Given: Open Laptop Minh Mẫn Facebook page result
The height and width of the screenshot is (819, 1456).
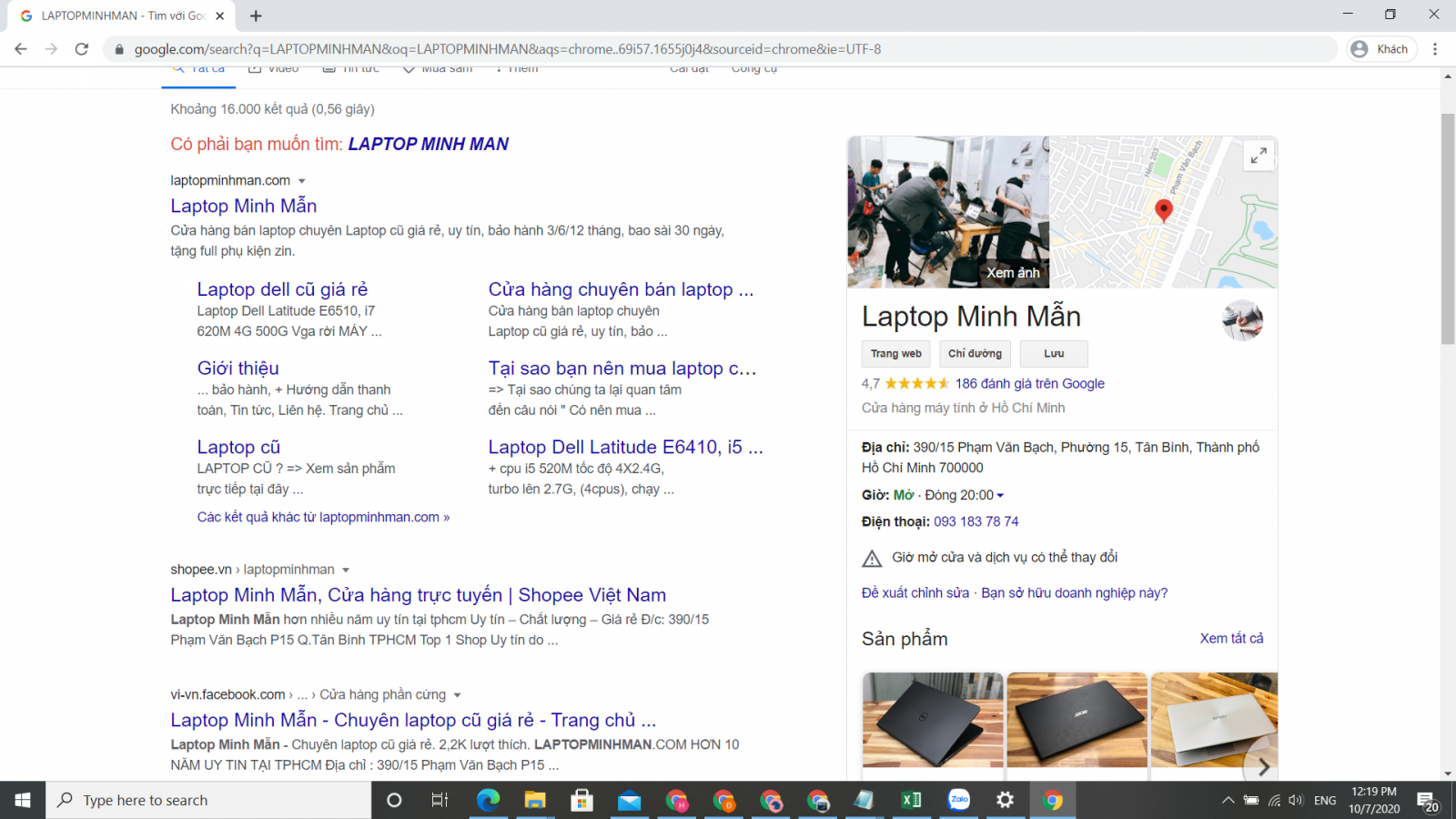Looking at the screenshot, I should point(413,720).
